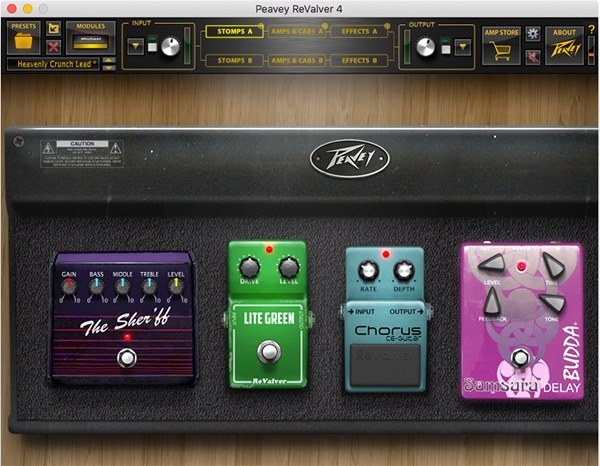Click the mute speaker icon

[533, 57]
